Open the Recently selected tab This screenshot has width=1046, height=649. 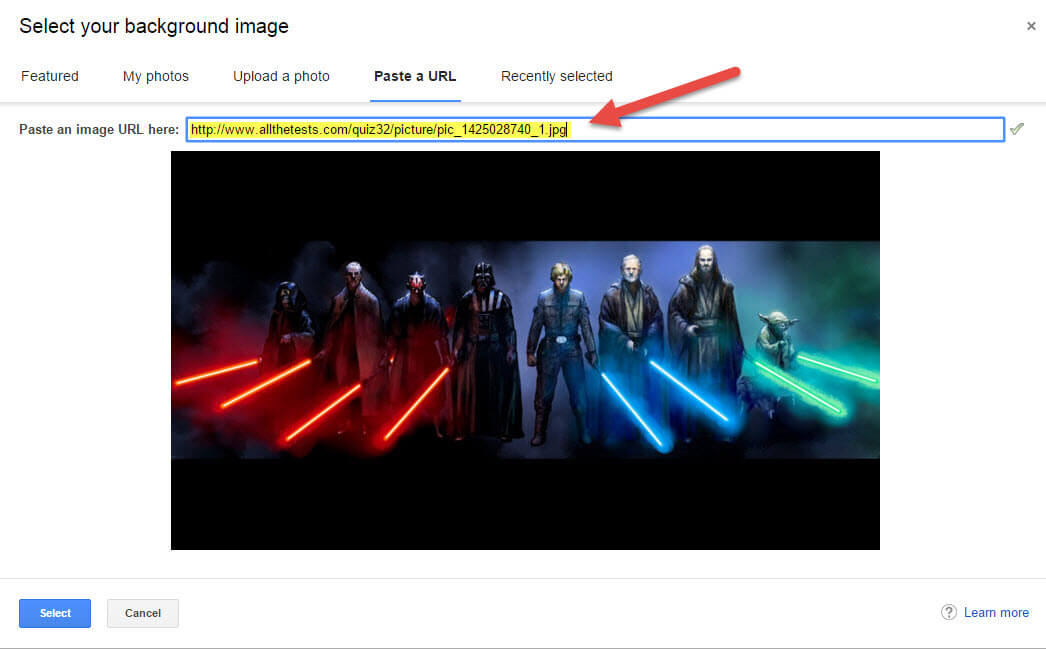556,76
